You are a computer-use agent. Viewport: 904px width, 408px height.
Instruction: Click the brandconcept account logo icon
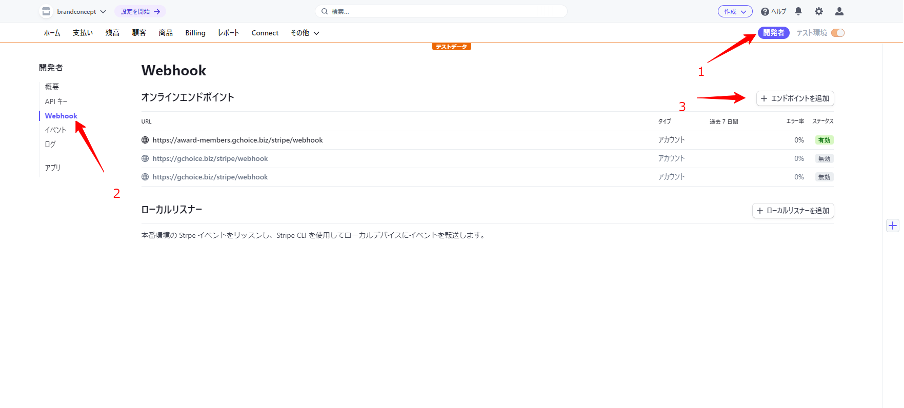click(x=45, y=12)
